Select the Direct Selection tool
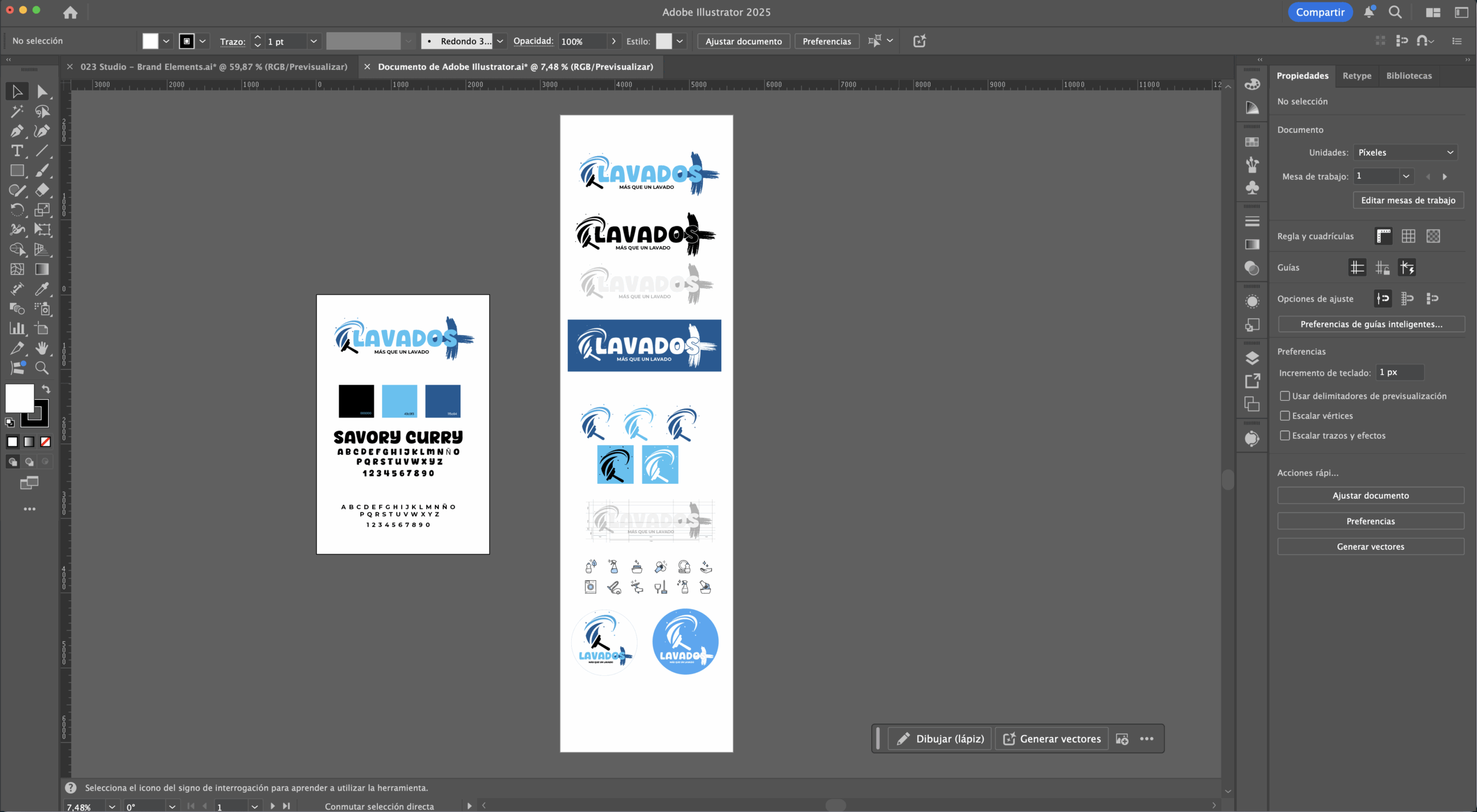The height and width of the screenshot is (812, 1477). [x=42, y=92]
